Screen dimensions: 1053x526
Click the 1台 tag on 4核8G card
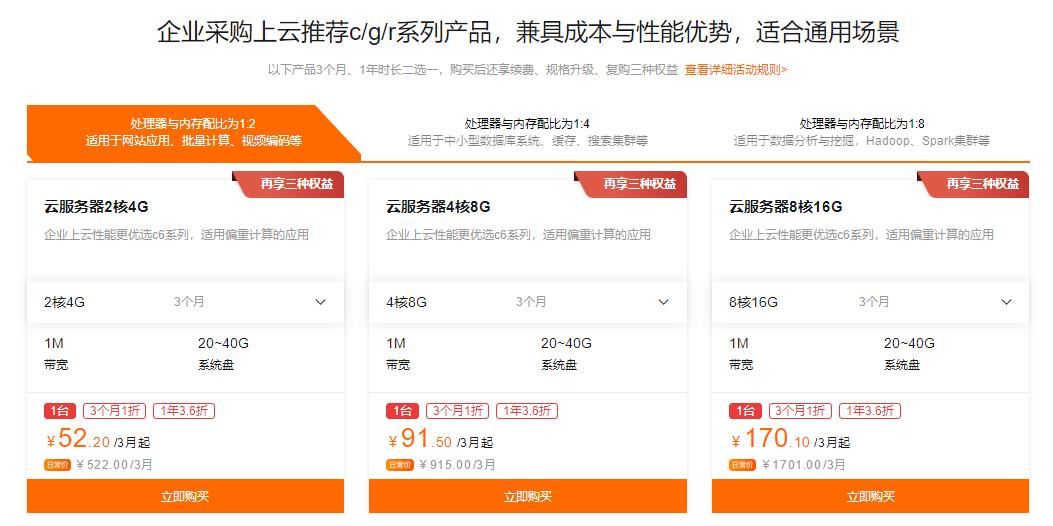point(403,411)
